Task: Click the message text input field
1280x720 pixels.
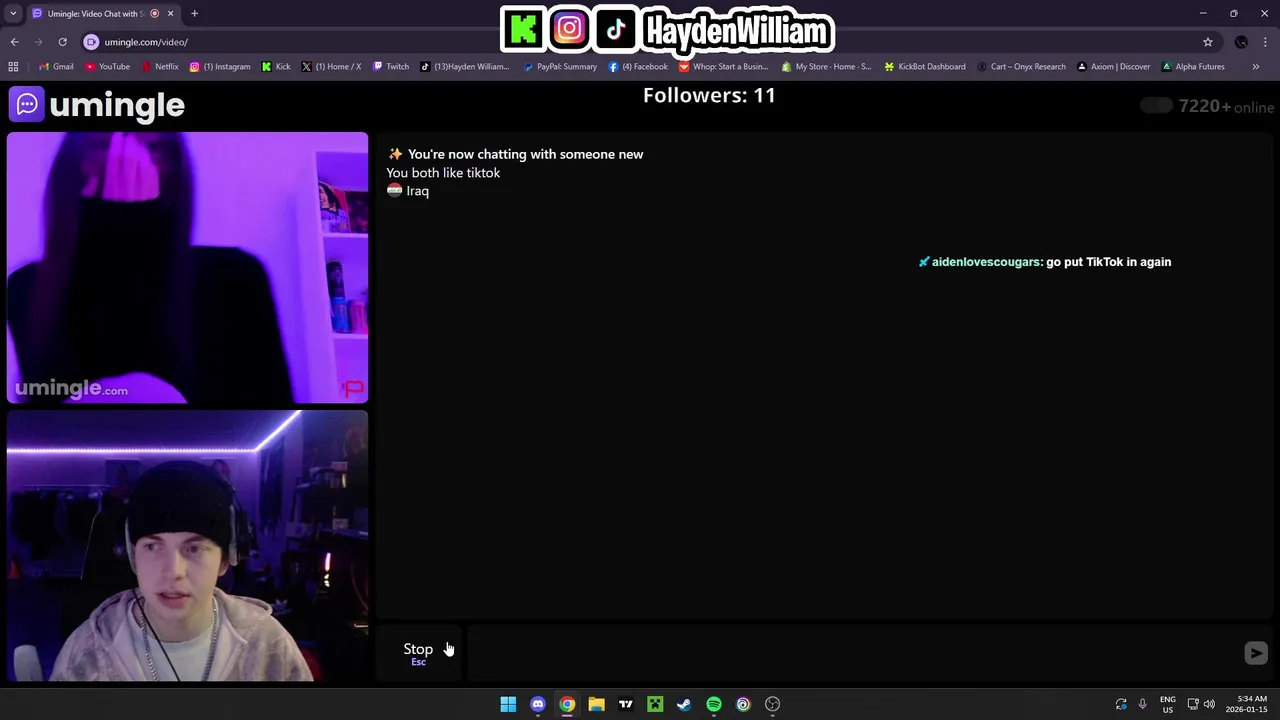Action: click(x=853, y=653)
